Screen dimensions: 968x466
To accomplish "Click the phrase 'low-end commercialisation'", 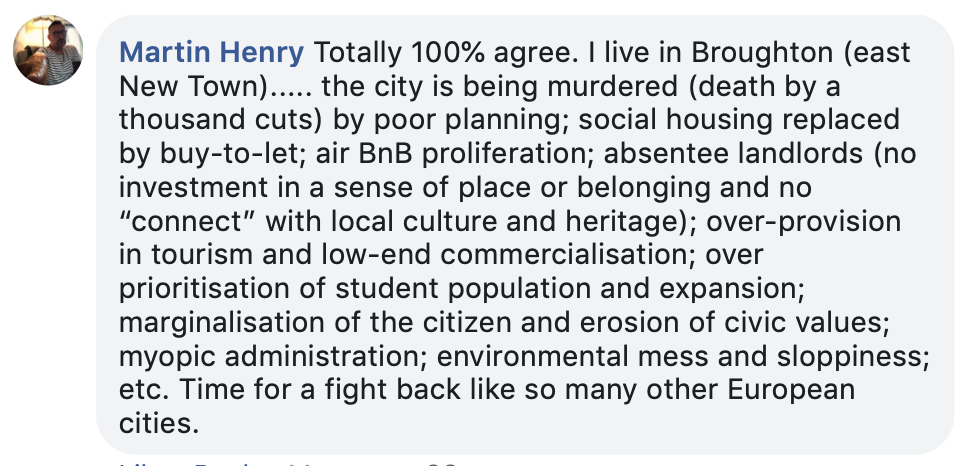I will tap(541, 254).
